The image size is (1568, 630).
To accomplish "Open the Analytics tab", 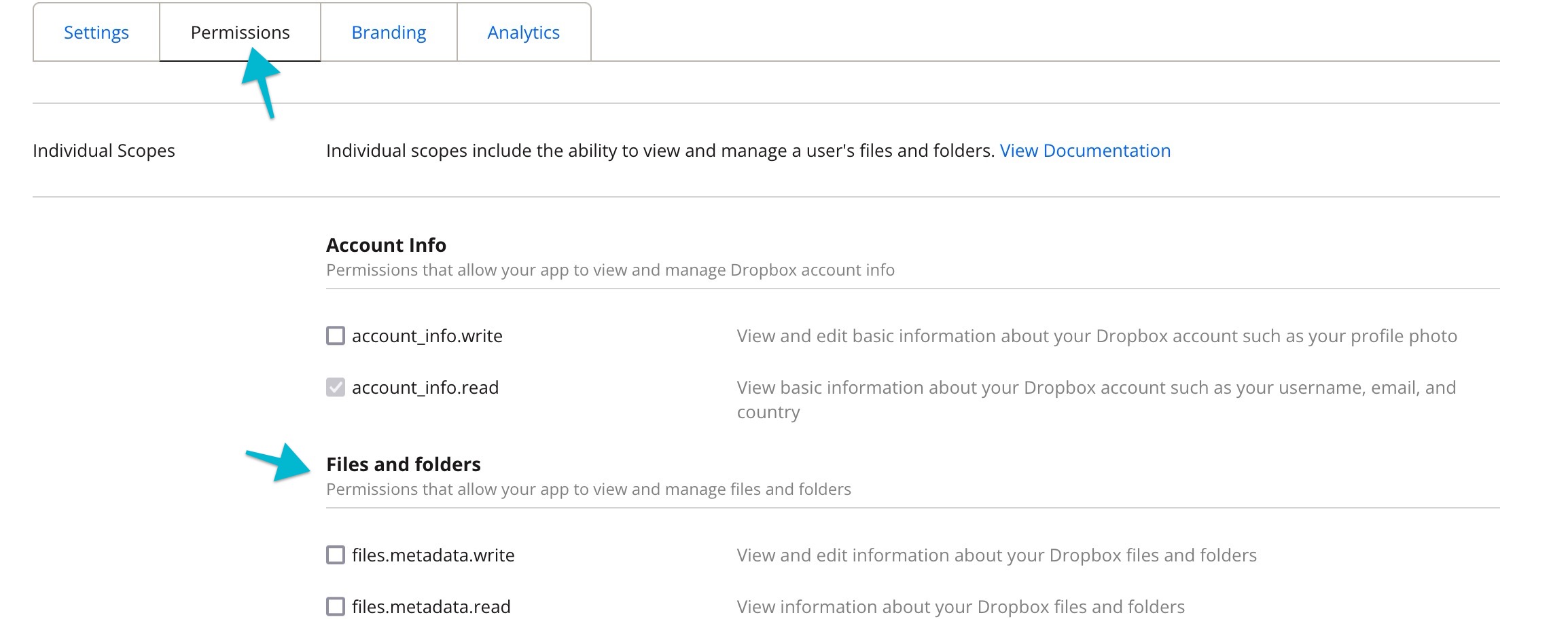I will click(x=523, y=32).
